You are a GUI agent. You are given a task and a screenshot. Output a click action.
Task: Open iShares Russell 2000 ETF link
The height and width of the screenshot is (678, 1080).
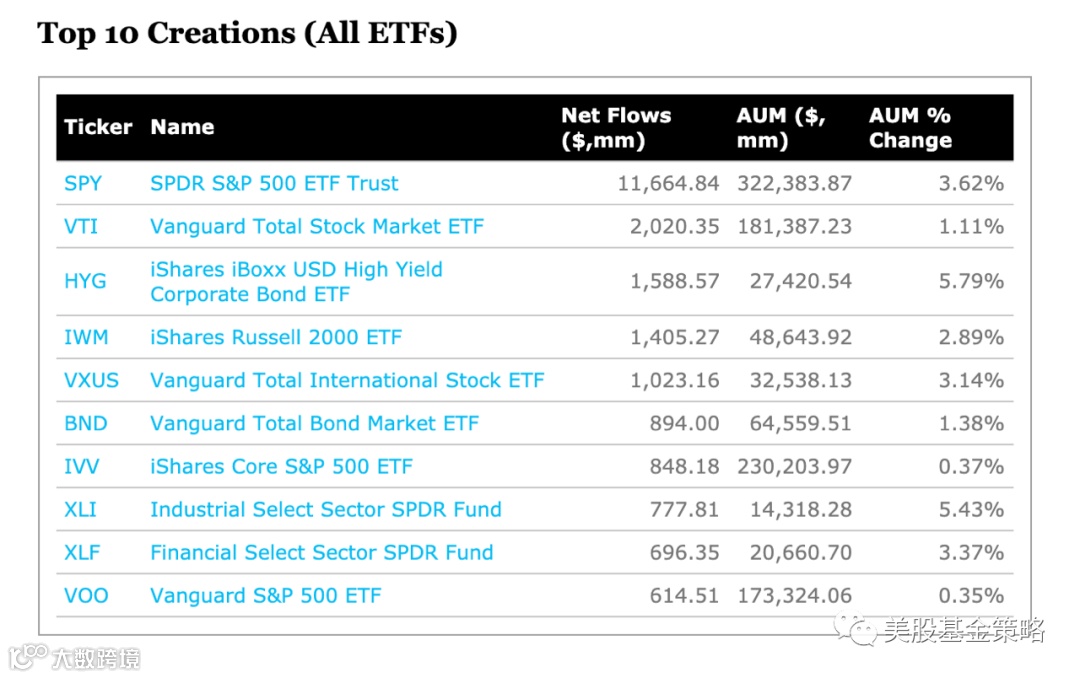tap(275, 338)
